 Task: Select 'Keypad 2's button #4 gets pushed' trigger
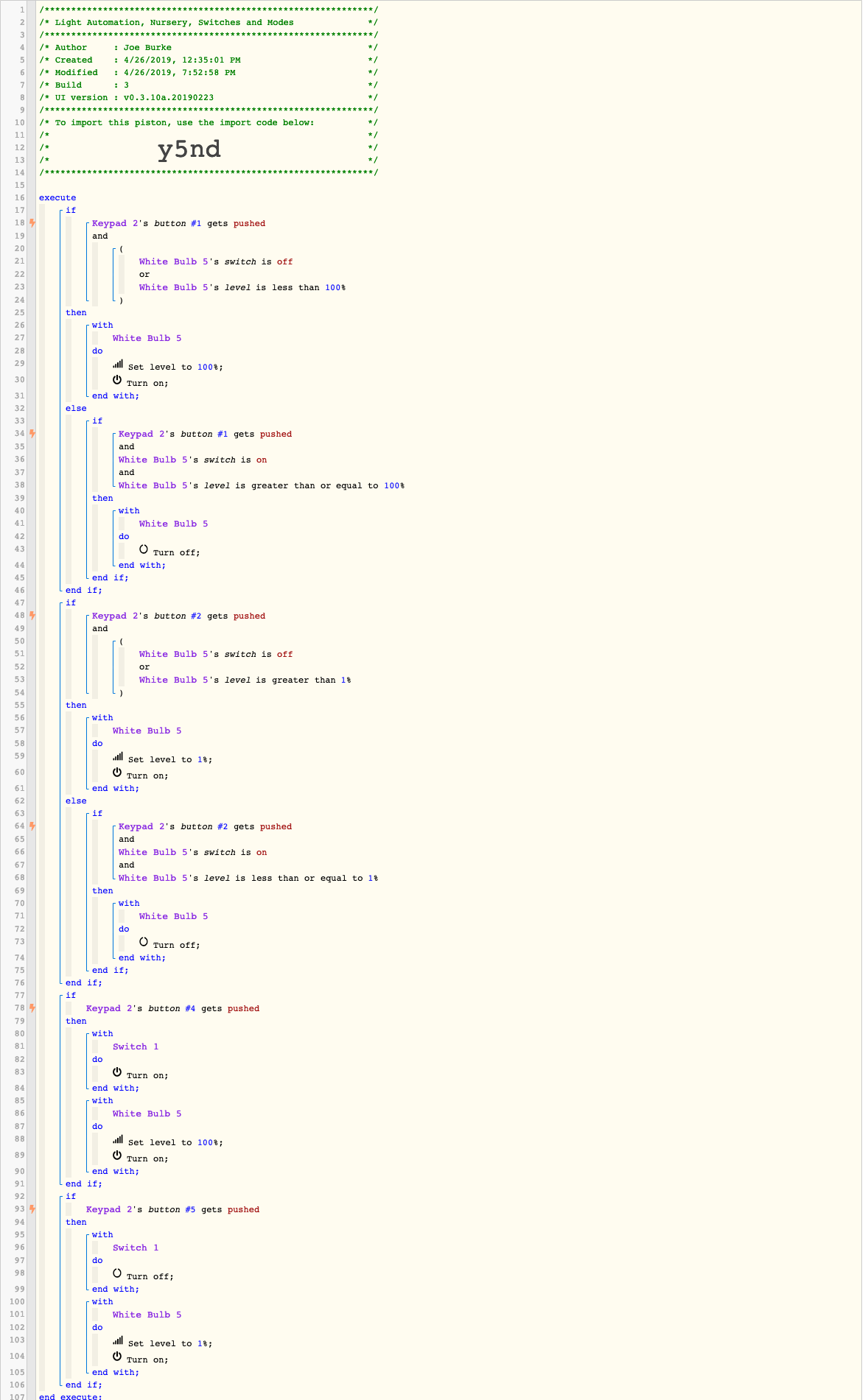pyautogui.click(x=172, y=1008)
